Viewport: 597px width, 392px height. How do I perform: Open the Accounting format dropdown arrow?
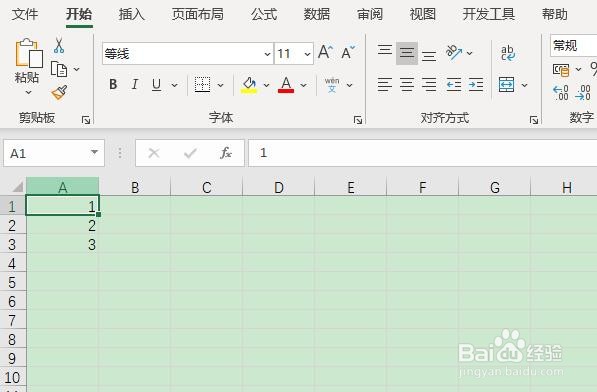tap(578, 69)
